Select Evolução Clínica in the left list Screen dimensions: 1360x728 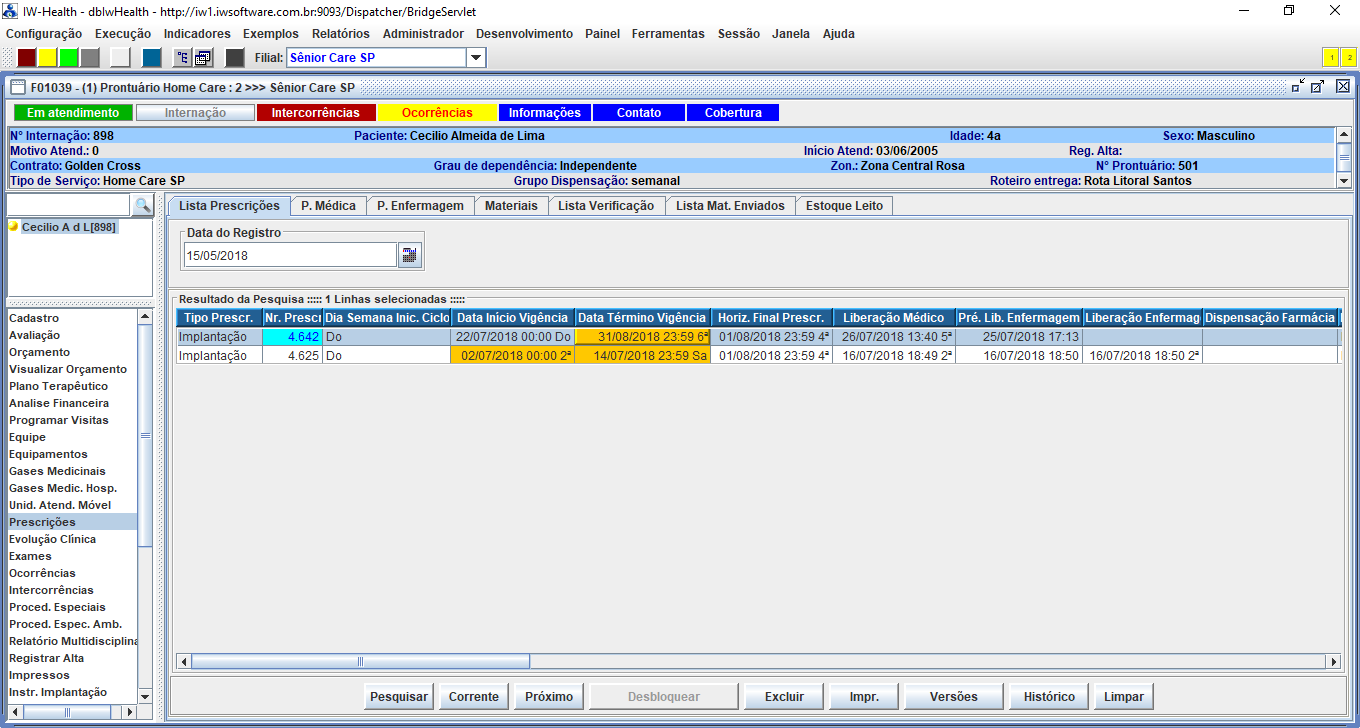tap(53, 539)
